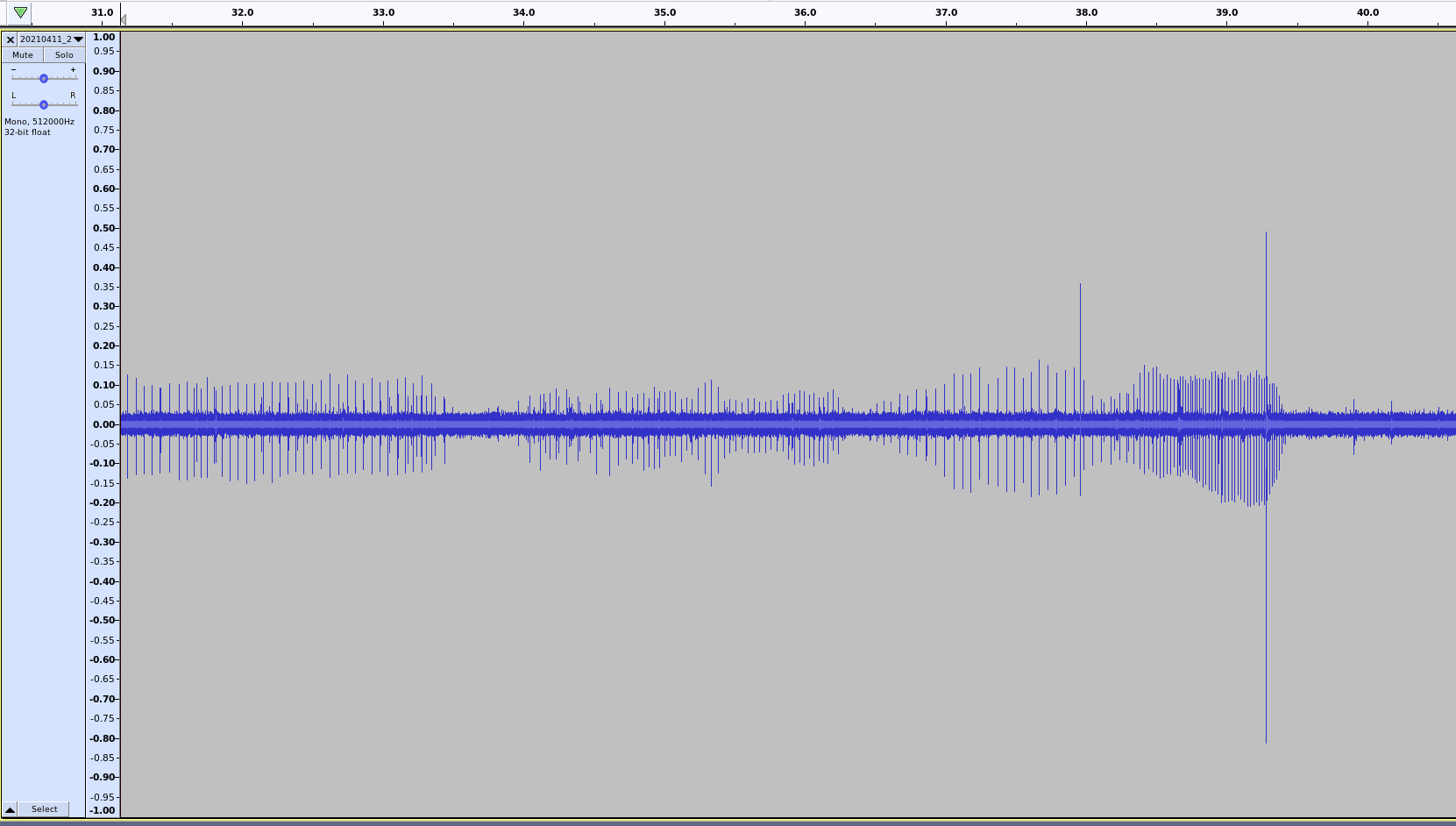Click the minus sign on gain slider
This screenshot has width=1456, height=826.
(13, 69)
